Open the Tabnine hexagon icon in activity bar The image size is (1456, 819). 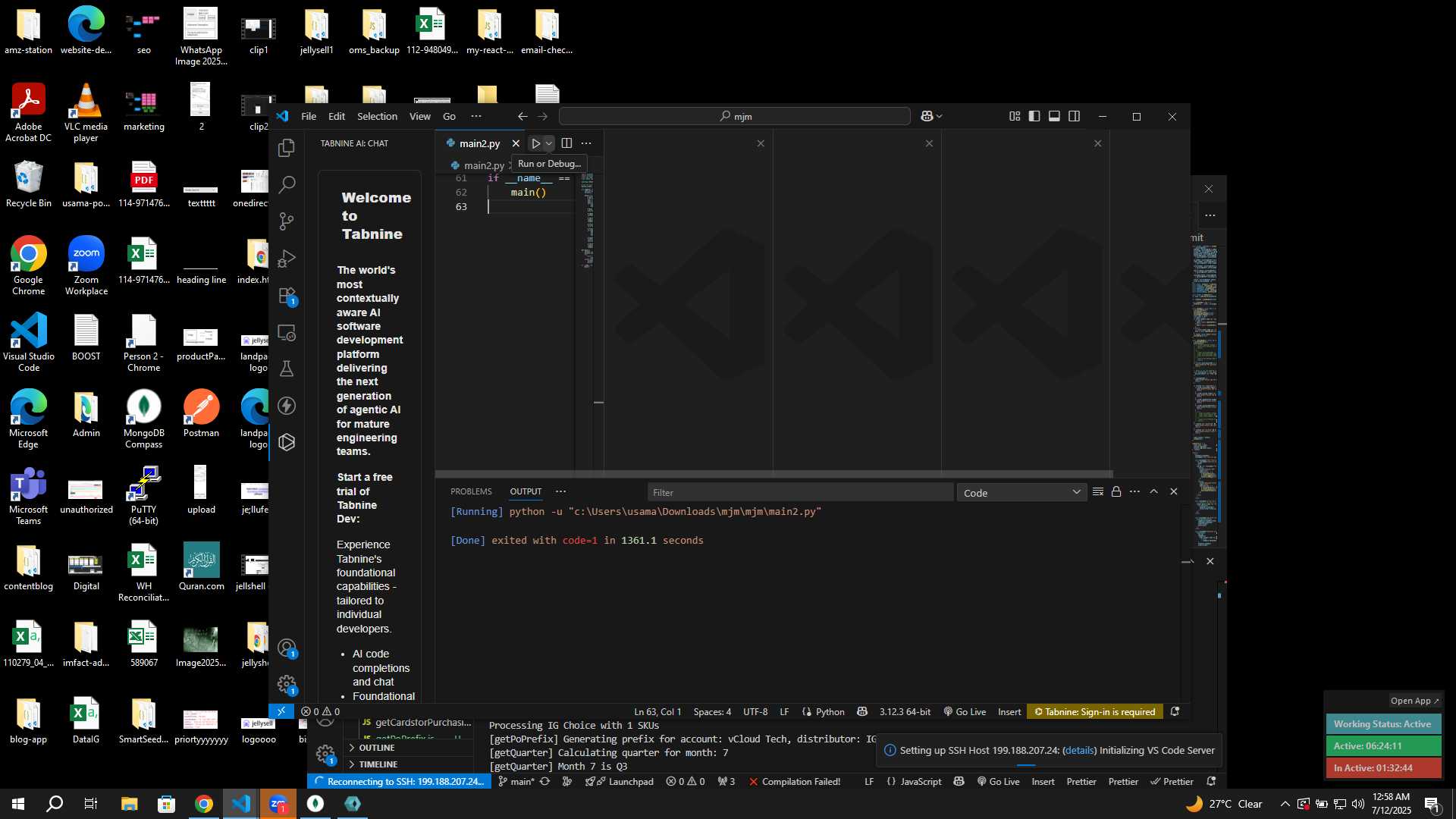(287, 442)
